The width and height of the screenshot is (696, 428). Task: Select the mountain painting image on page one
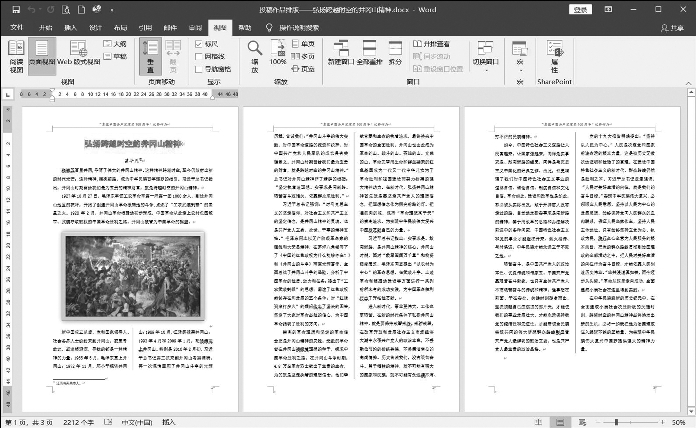[x=133, y=275]
